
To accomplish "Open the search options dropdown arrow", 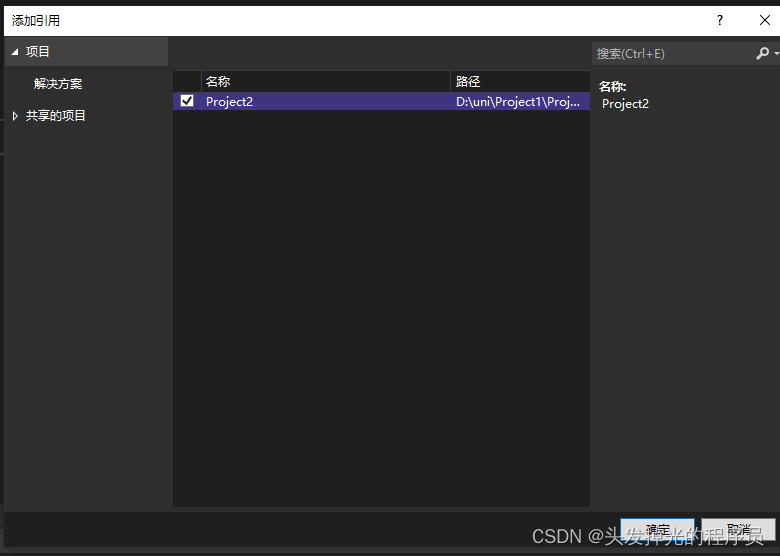I will (x=776, y=53).
